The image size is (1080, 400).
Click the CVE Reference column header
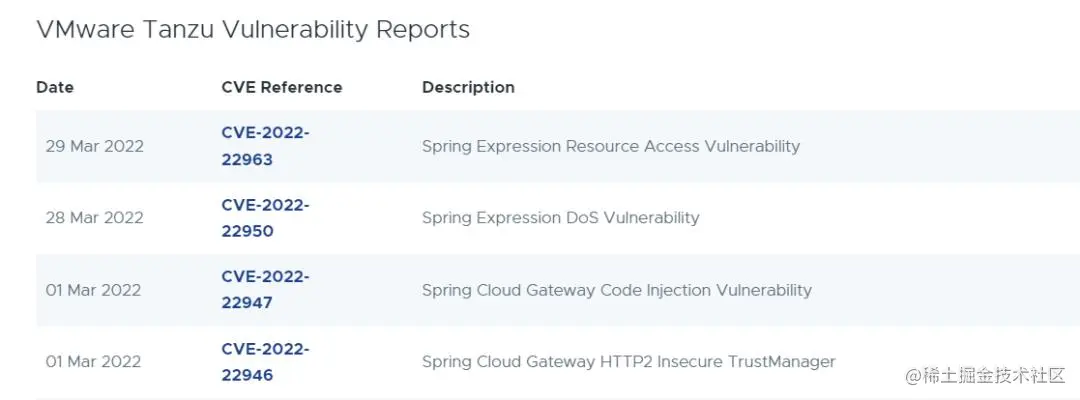(281, 87)
